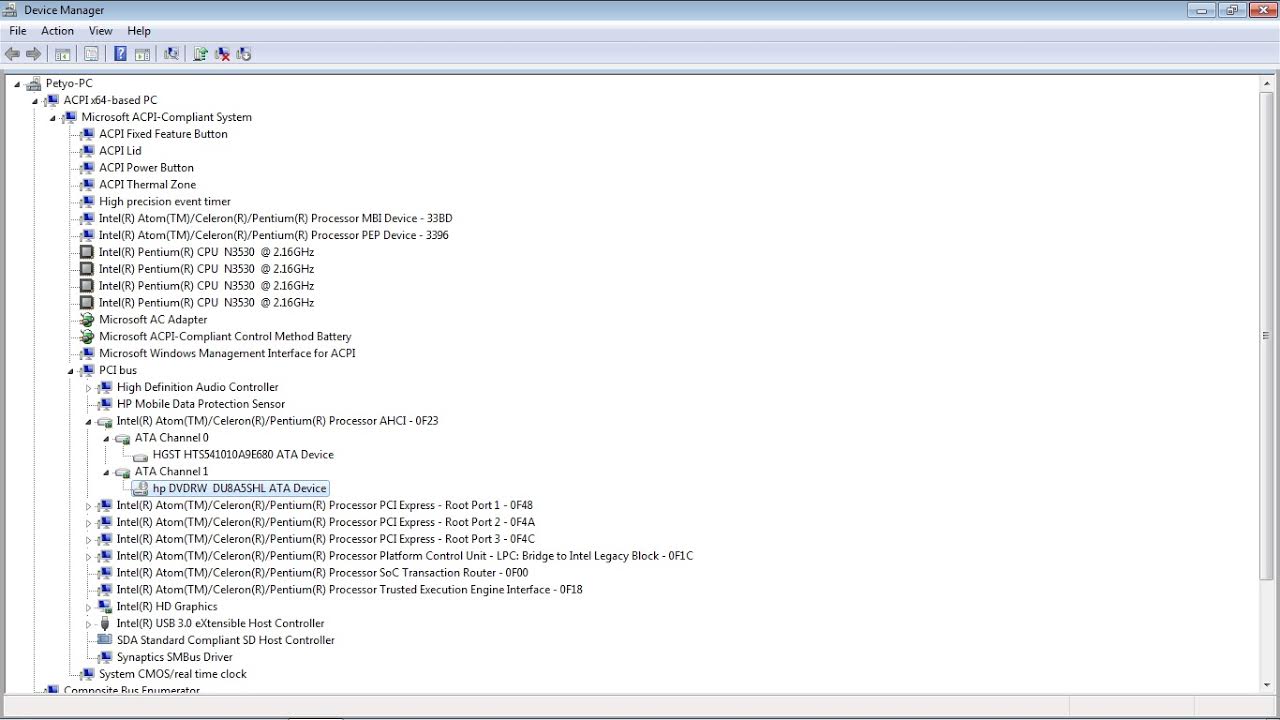Expand the Intel(R) HD Graphics node
This screenshot has width=1280, height=720.
[x=88, y=607]
